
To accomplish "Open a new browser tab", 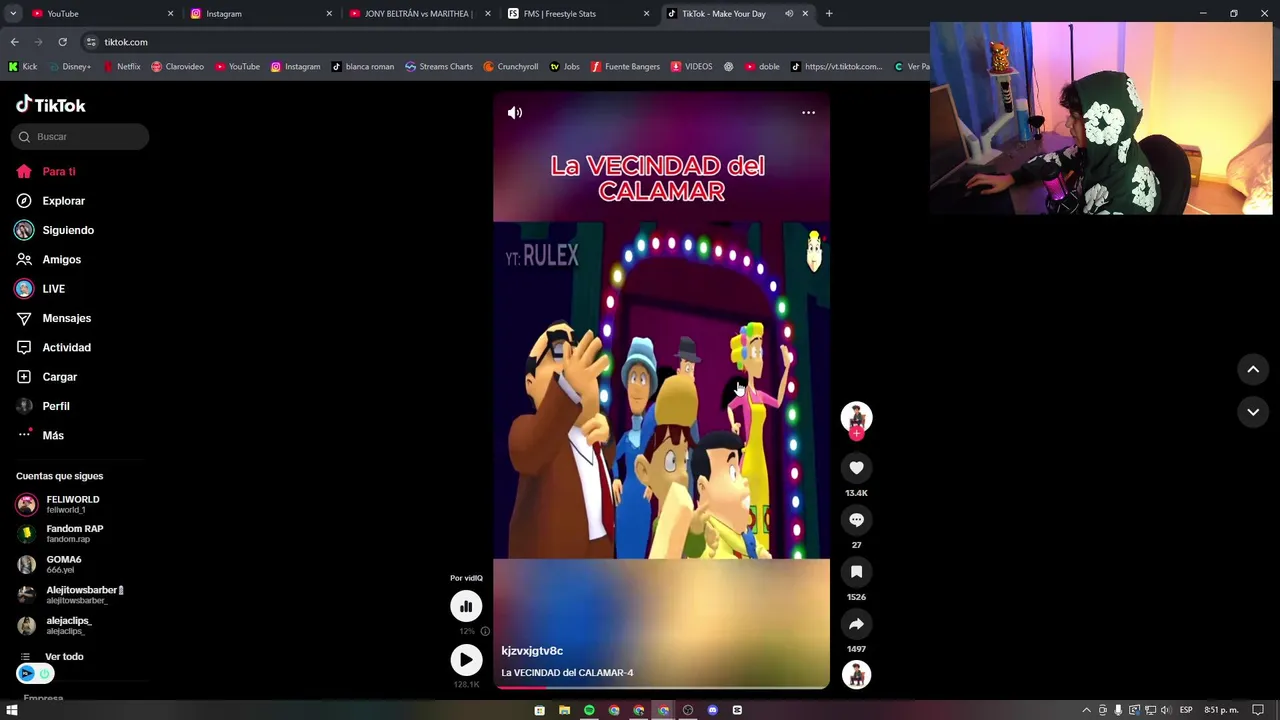I will click(x=829, y=14).
